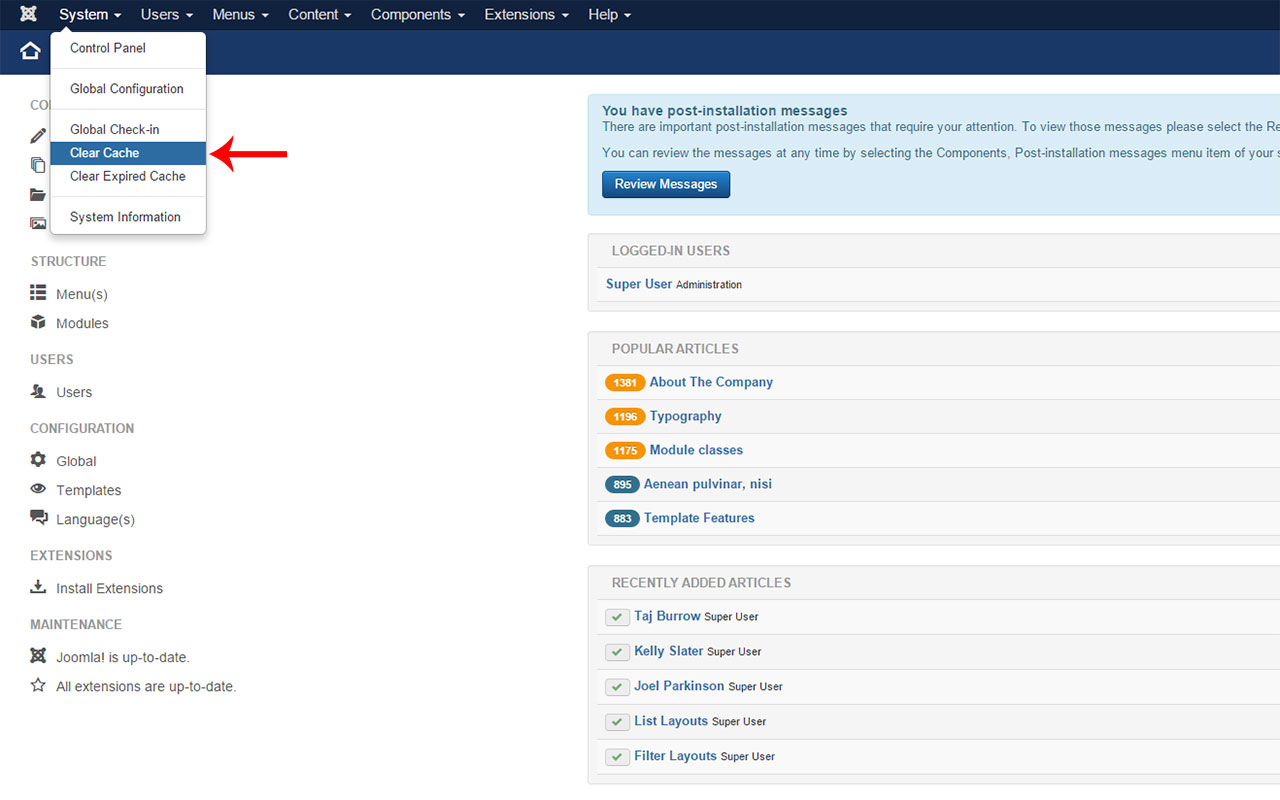Toggle published check for Filter Layouts
1280x800 pixels.
(617, 757)
